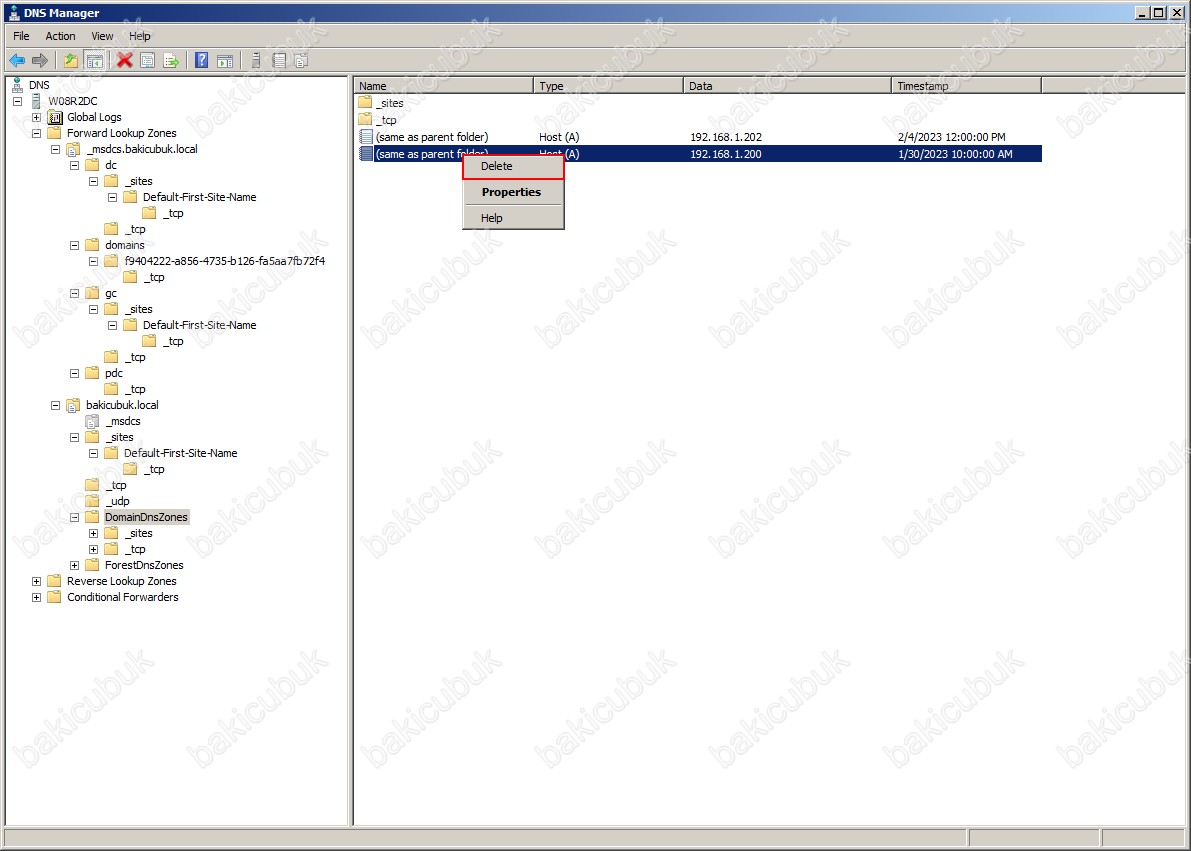1191x851 pixels.
Task: Click the Show/Hide Action Pane icon
Action: point(225,61)
